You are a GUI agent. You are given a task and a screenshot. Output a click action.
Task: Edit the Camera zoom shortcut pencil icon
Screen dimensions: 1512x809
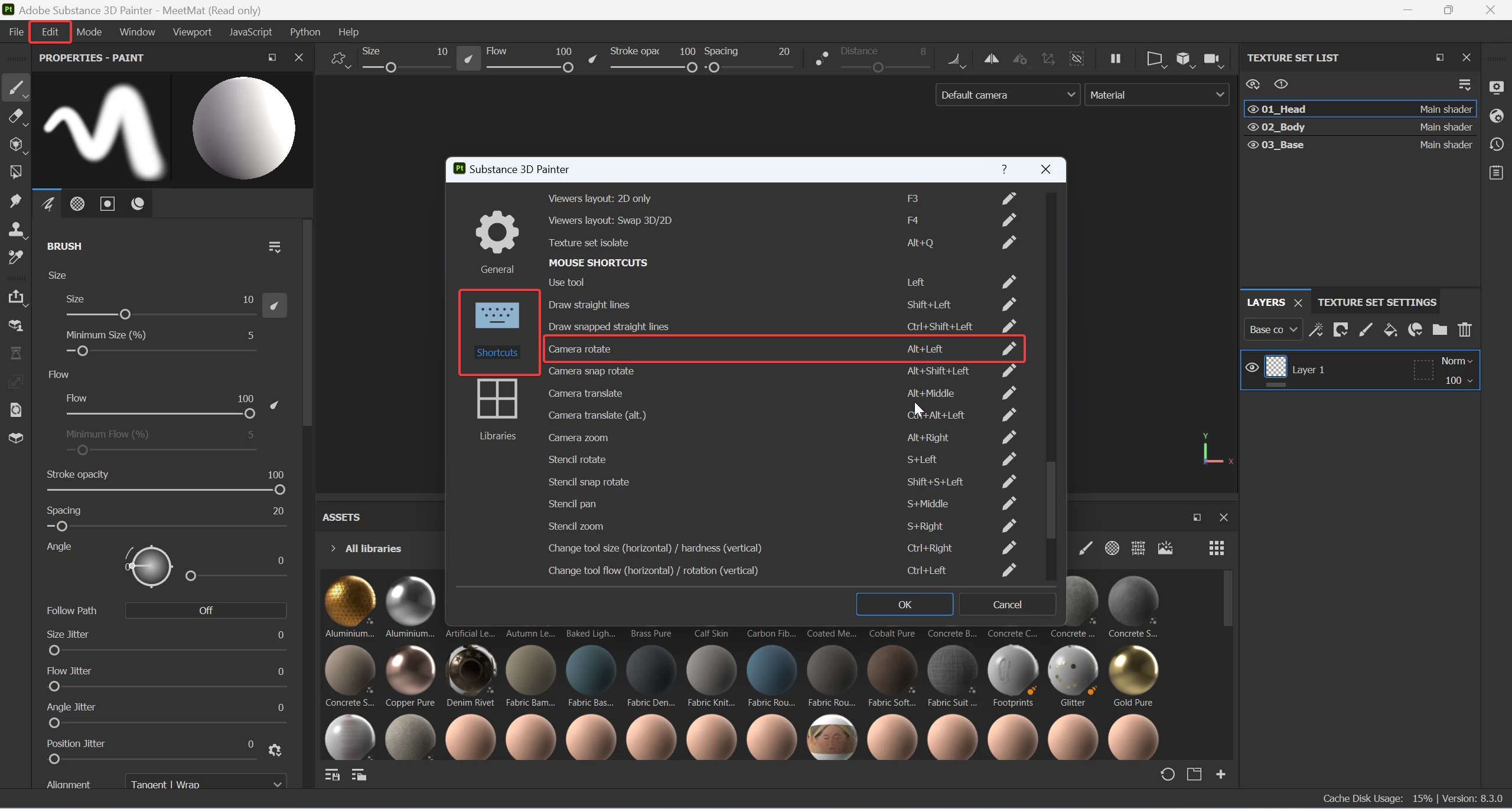pos(1009,438)
